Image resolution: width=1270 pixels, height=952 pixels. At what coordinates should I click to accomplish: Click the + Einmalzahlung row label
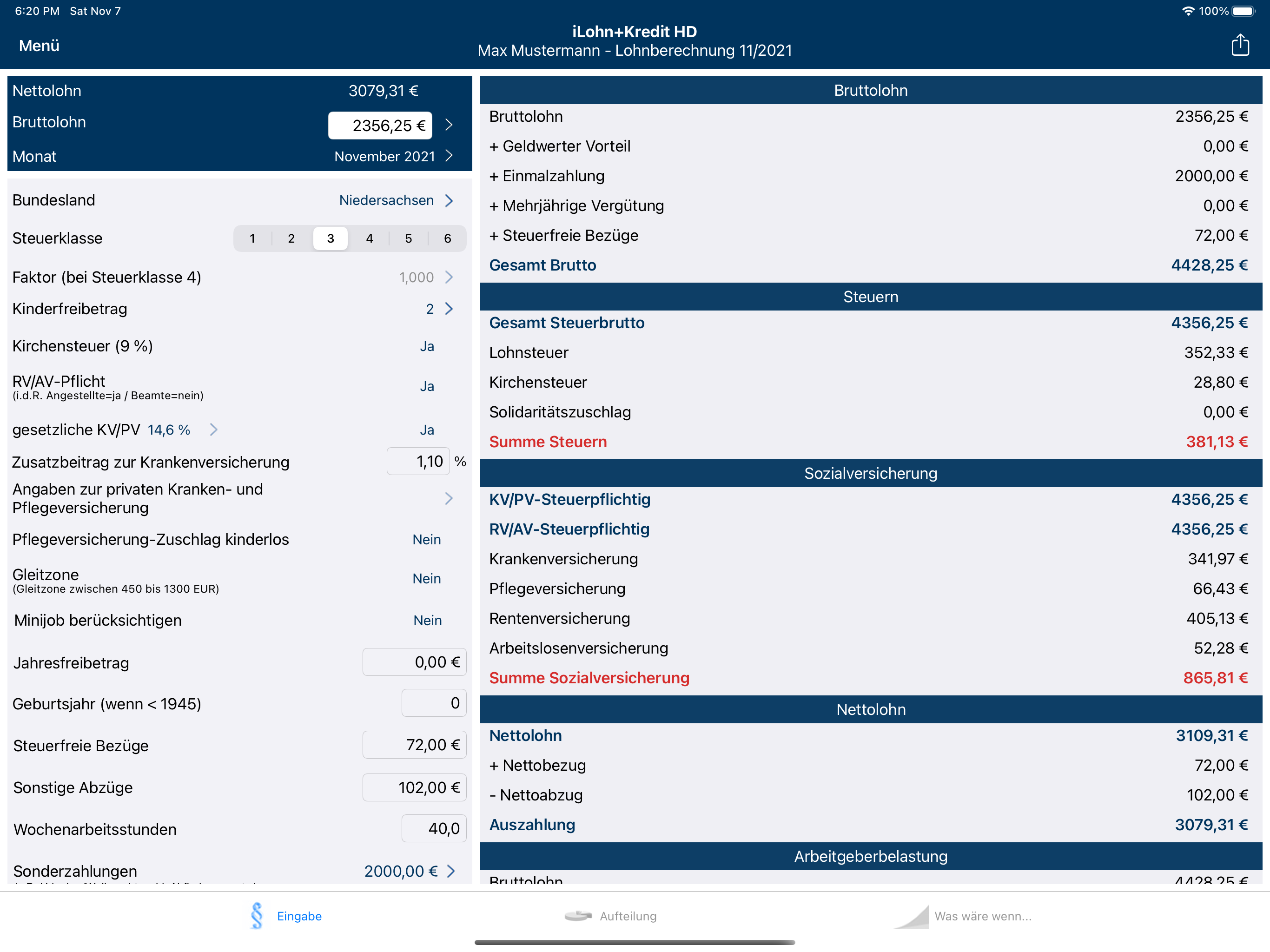point(547,176)
